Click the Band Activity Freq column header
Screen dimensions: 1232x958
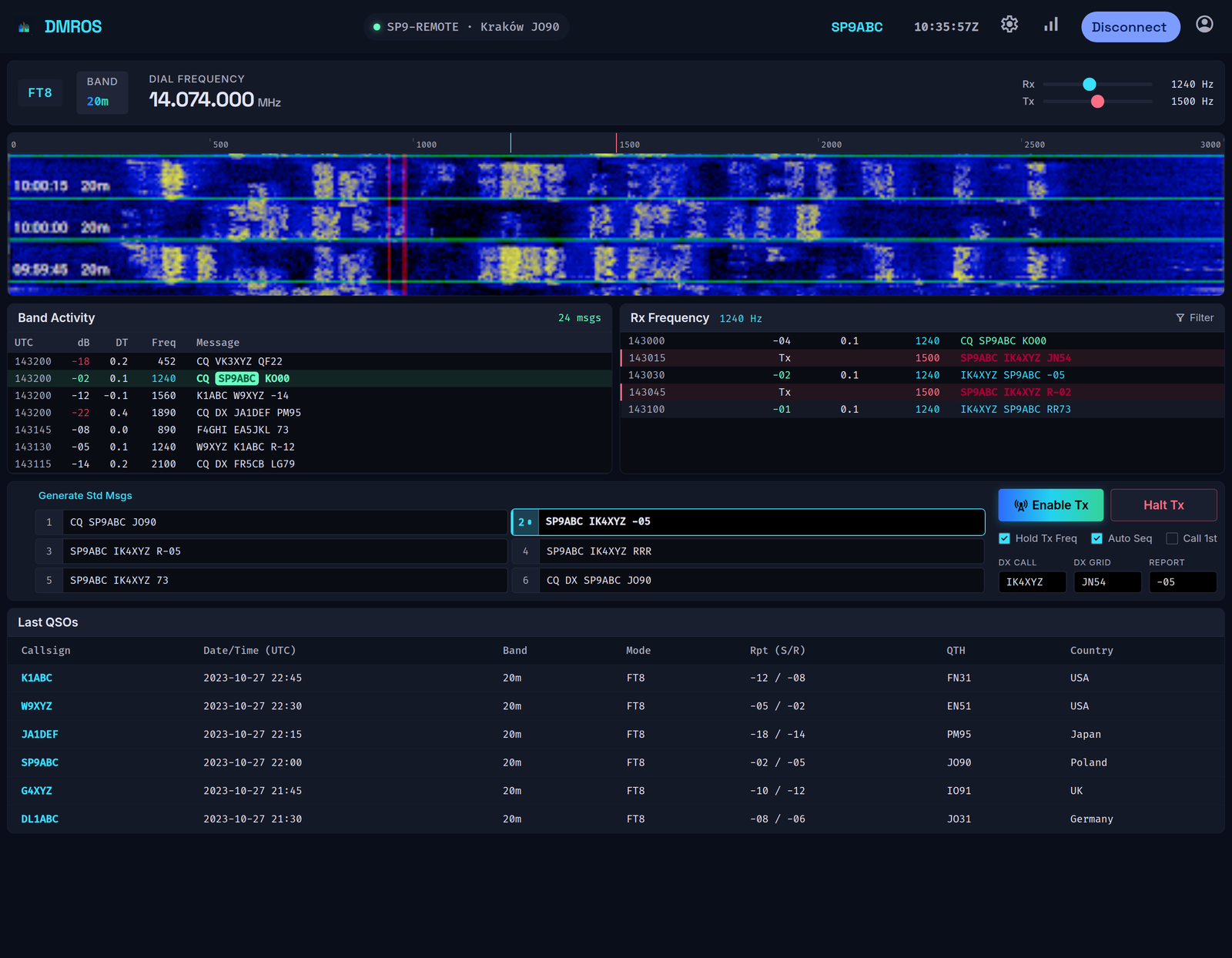(x=163, y=343)
